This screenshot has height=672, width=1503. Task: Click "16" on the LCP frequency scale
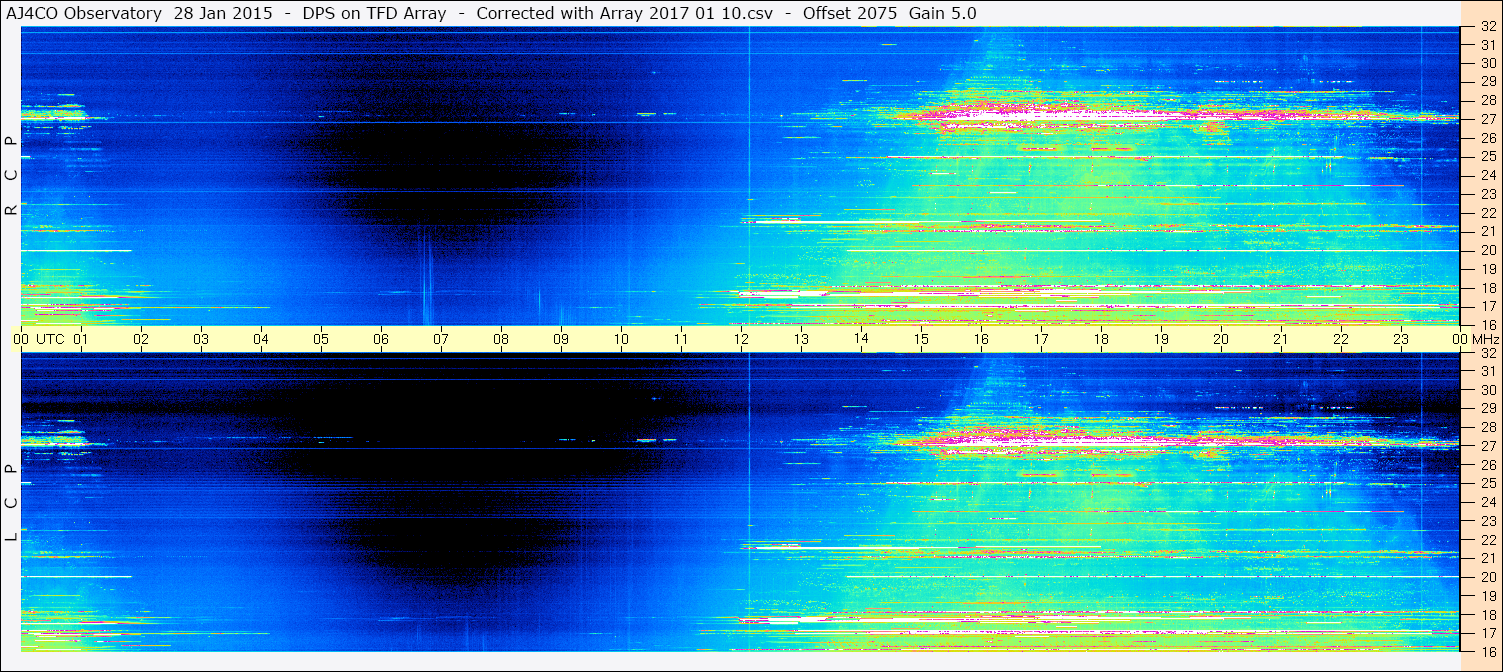pyautogui.click(x=1487, y=651)
